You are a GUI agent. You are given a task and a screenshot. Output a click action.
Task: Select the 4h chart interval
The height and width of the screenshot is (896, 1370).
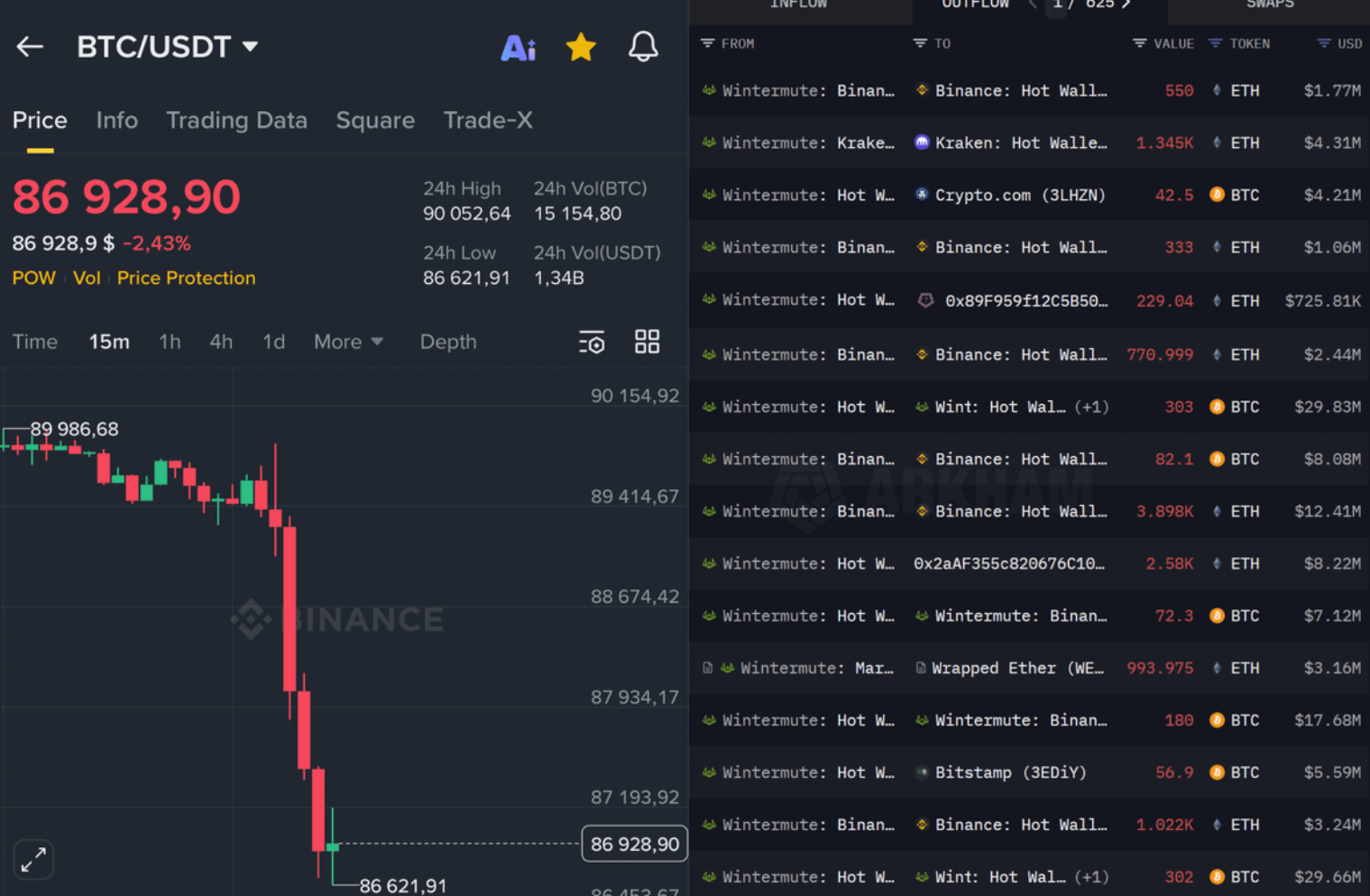(x=221, y=342)
